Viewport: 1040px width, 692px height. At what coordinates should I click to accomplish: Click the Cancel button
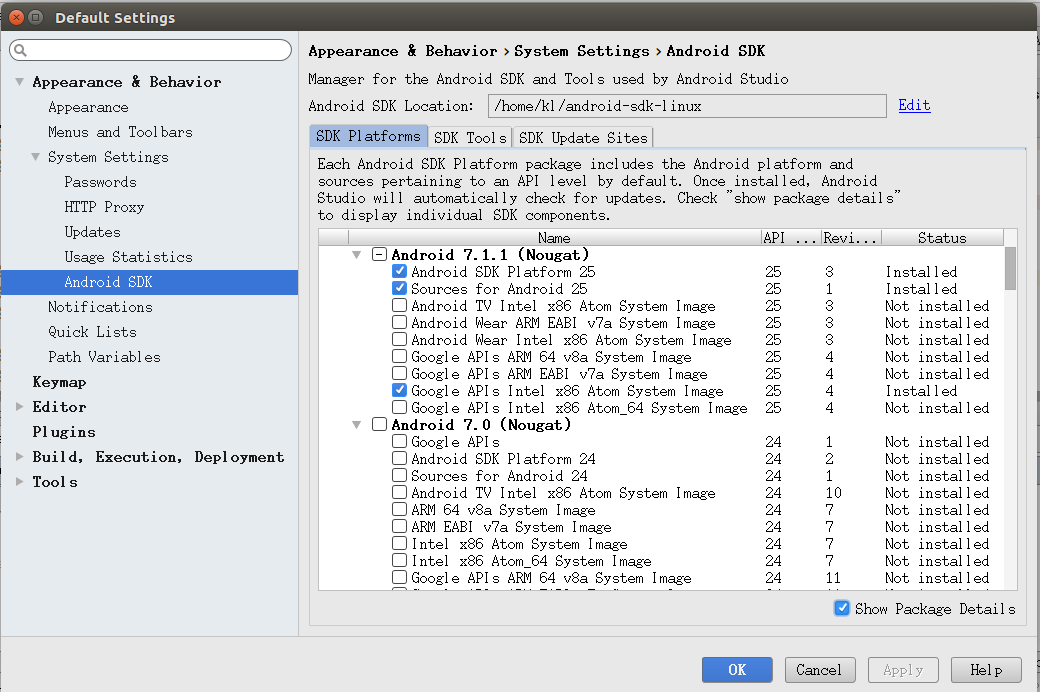(x=820, y=670)
